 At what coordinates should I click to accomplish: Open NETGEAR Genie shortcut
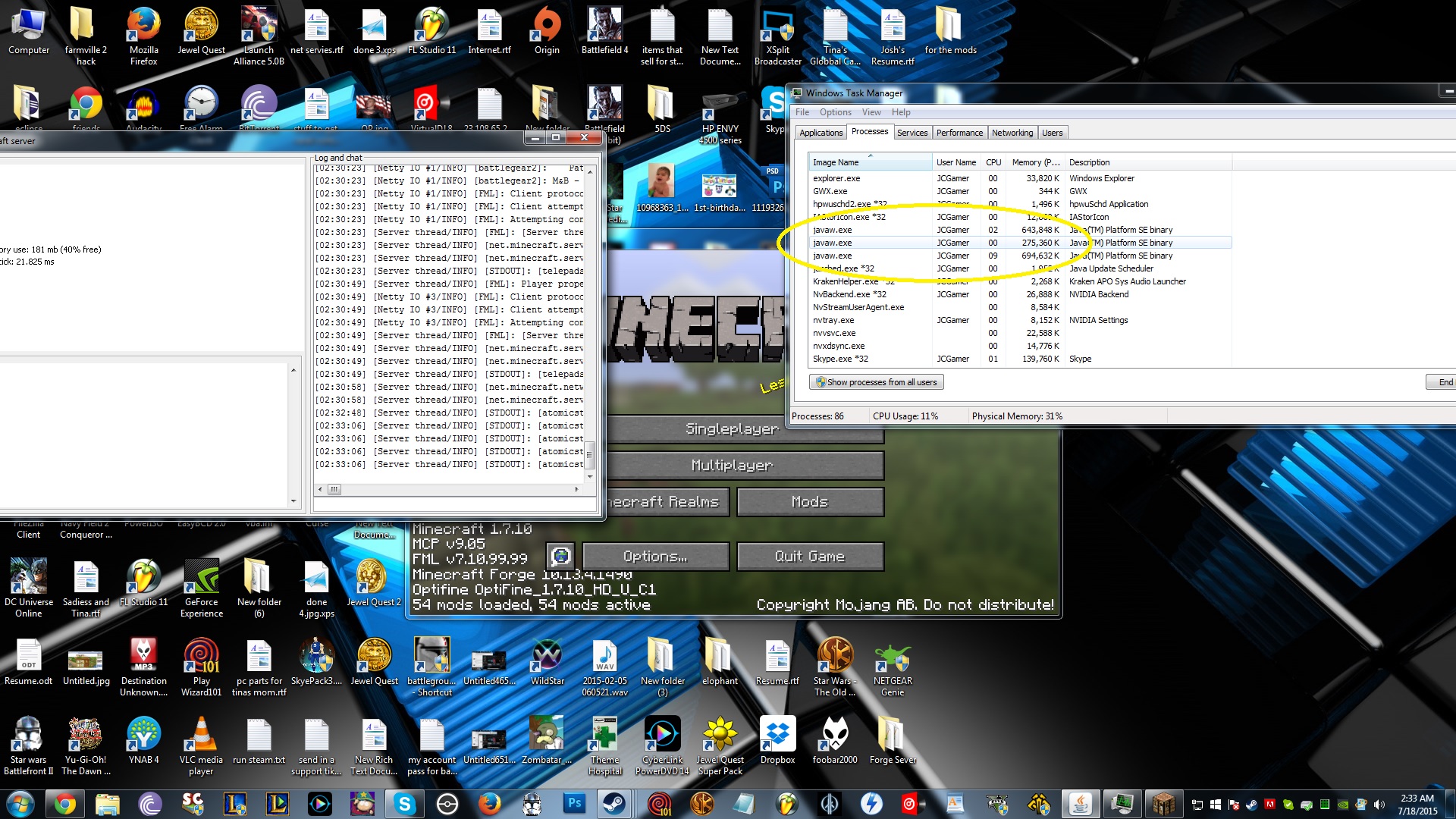(893, 667)
